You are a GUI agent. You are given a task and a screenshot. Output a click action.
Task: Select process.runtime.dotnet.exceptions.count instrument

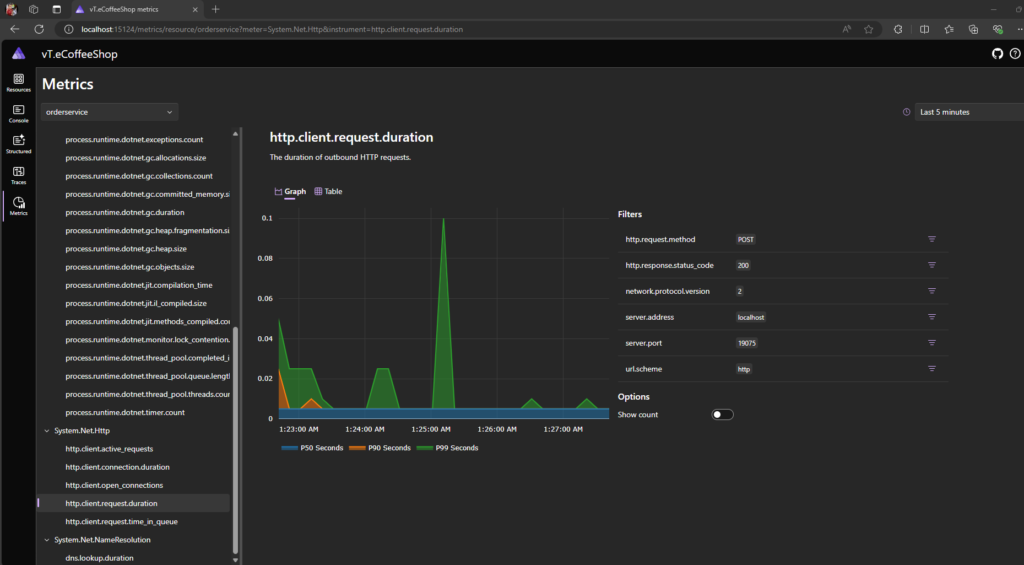(134, 139)
